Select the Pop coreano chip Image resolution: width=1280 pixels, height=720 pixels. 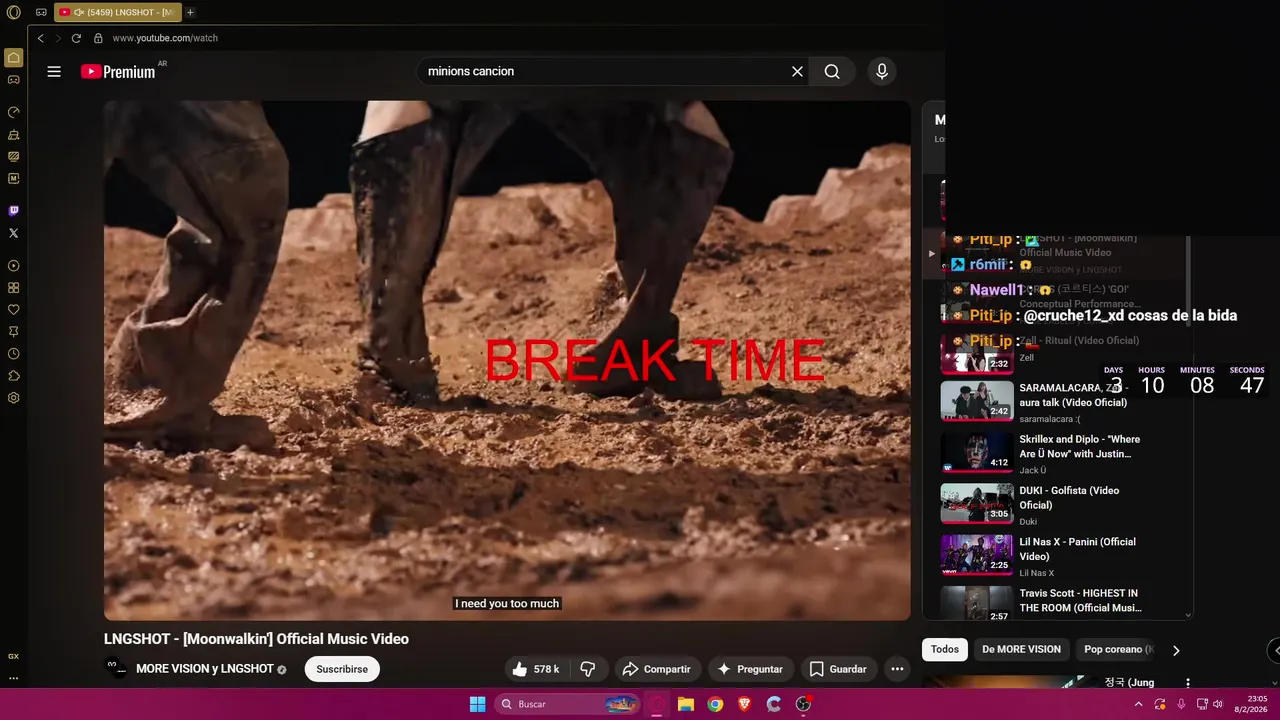pos(1117,649)
